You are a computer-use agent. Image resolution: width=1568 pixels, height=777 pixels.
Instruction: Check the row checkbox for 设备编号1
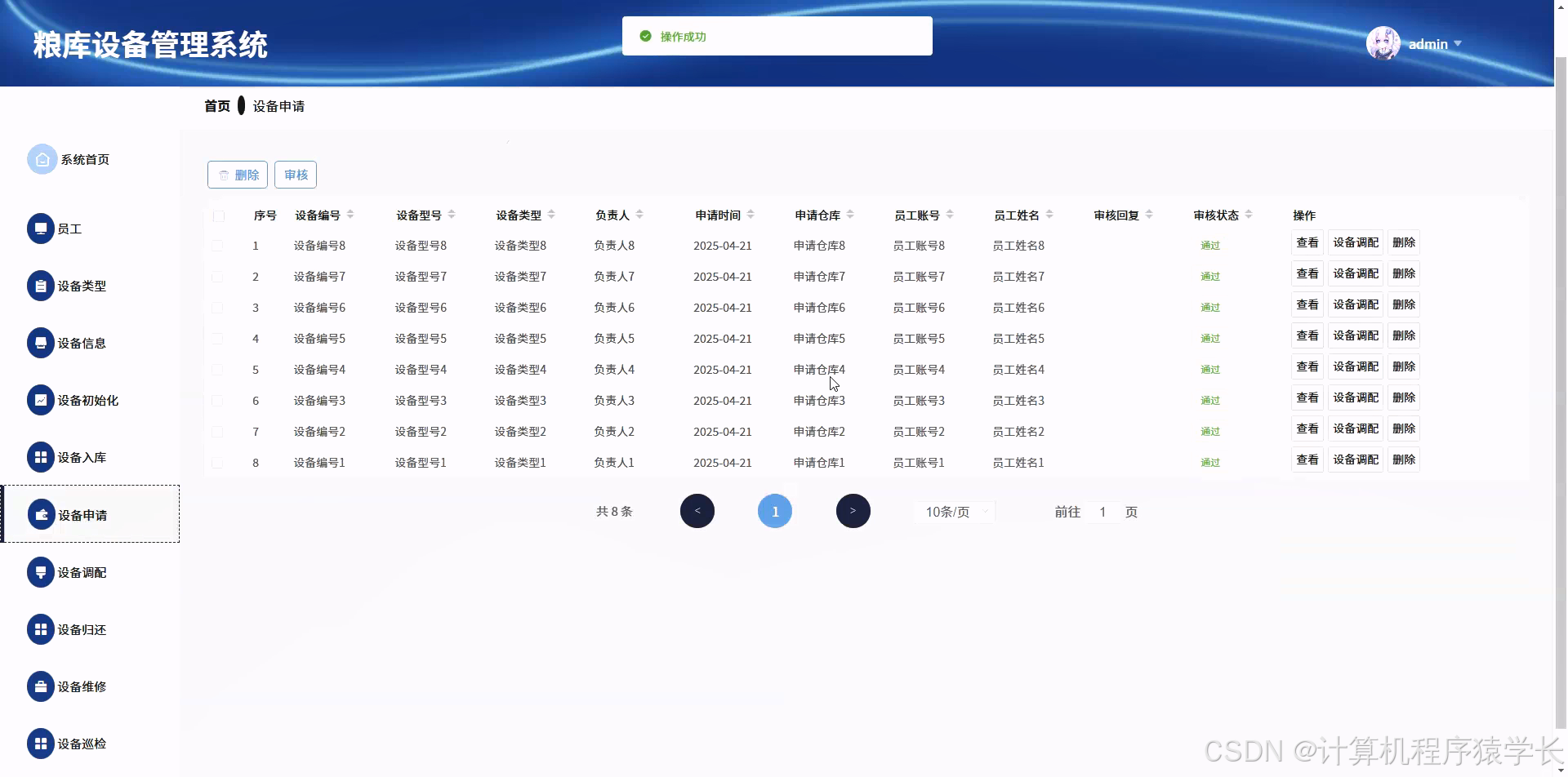click(x=217, y=463)
